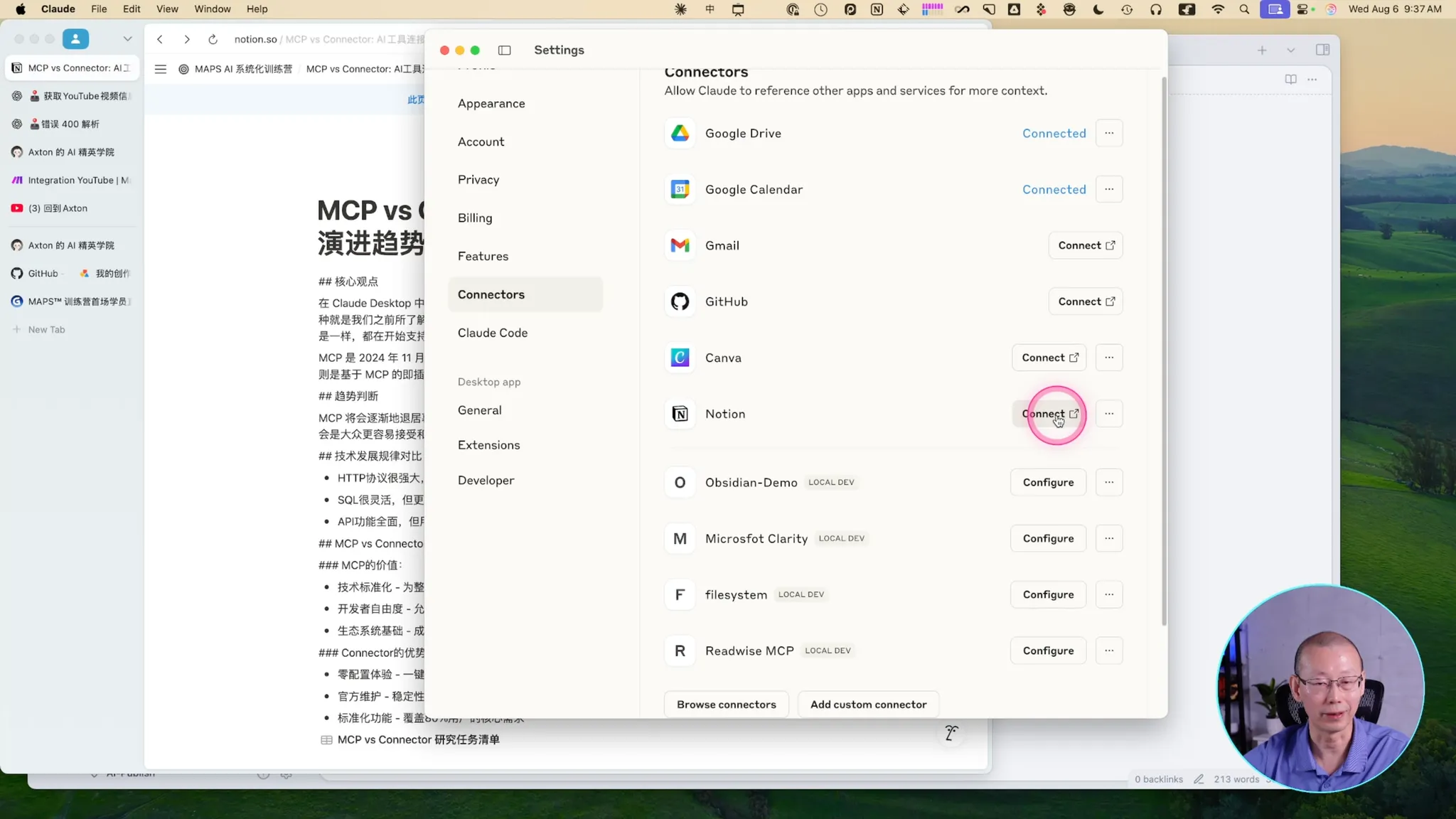
Task: Open the Window menu in the menu bar
Action: [212, 9]
